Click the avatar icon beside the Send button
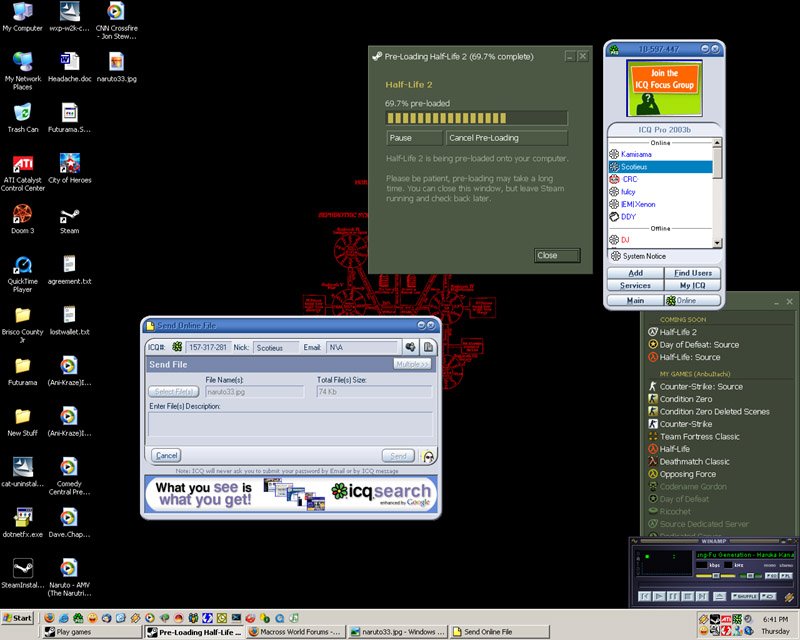Viewport: 800px width, 640px height. 428,456
